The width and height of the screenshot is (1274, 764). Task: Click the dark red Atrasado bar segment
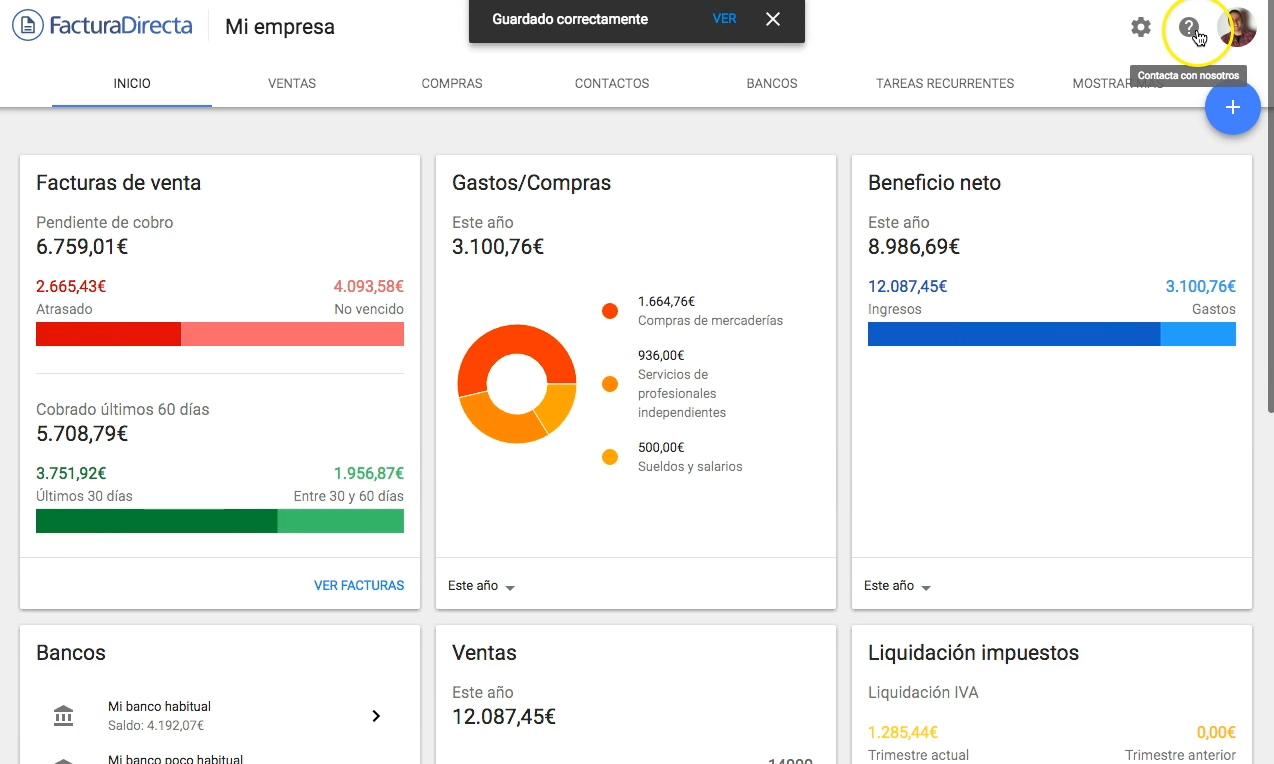pyautogui.click(x=108, y=334)
